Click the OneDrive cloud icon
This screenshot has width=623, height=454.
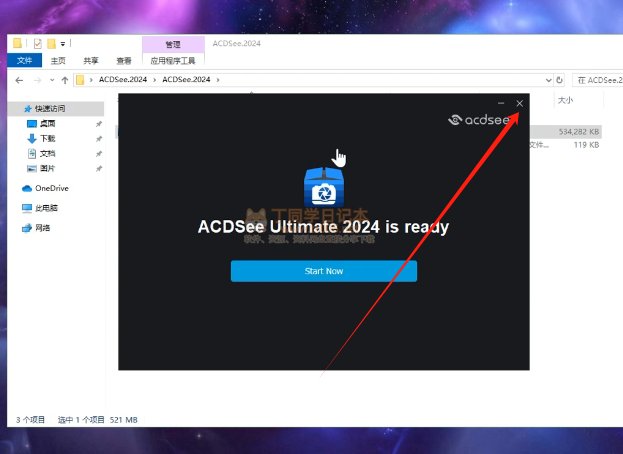point(27,188)
